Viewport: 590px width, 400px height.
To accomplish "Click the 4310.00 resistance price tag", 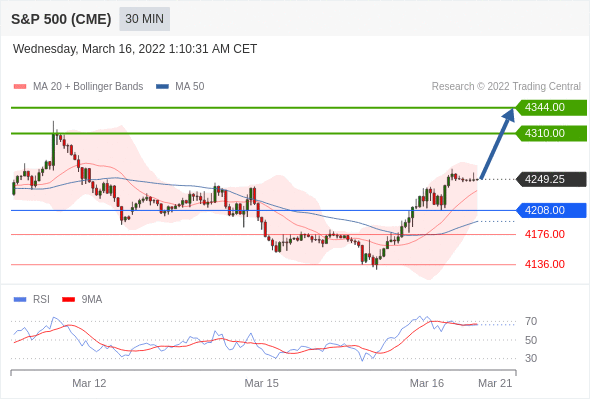I will point(551,133).
